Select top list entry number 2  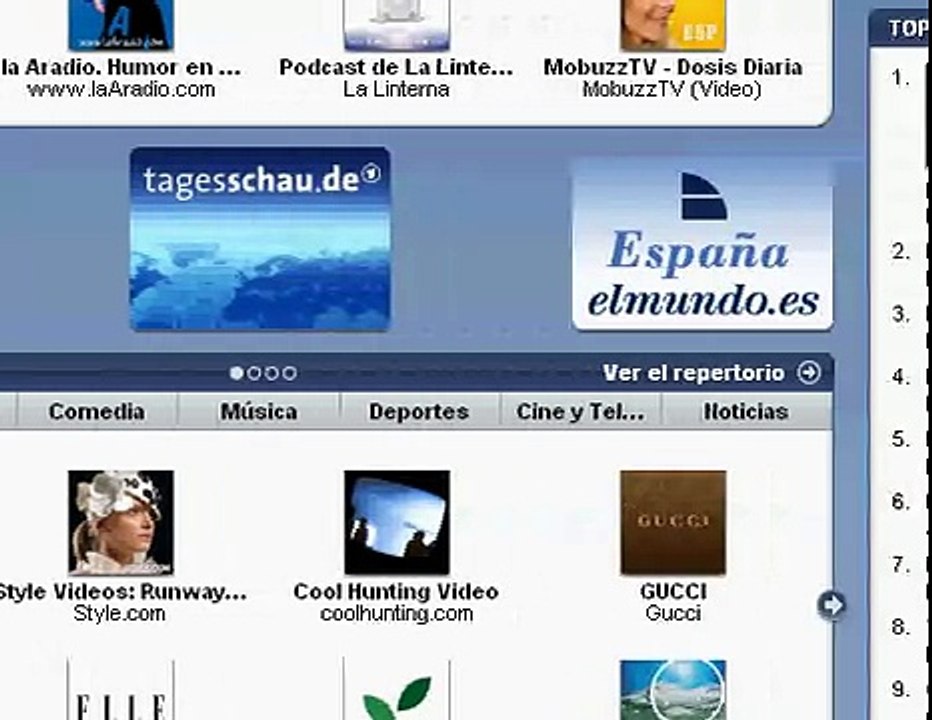[x=901, y=251]
